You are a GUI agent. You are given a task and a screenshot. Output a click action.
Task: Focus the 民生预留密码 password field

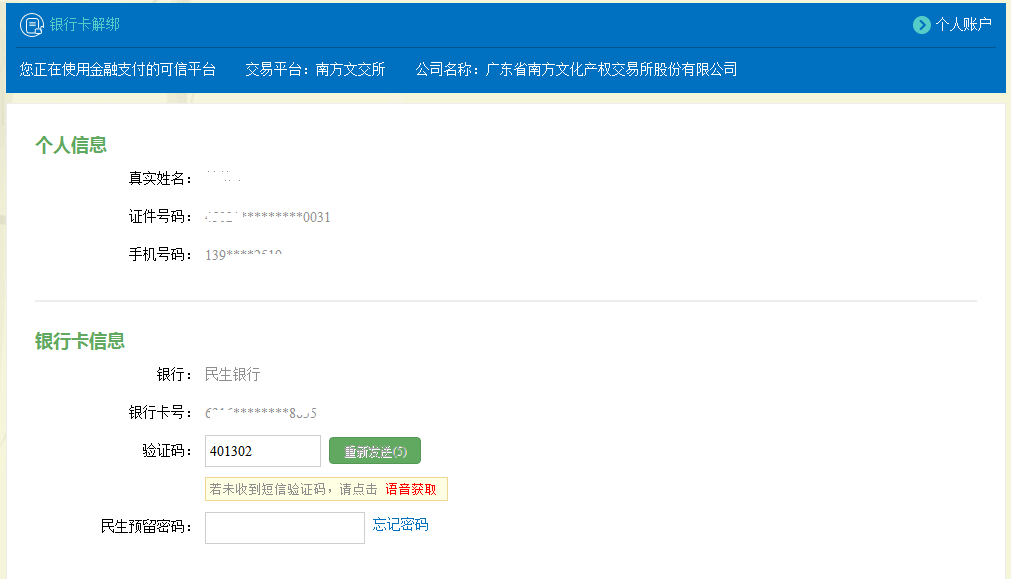click(285, 527)
